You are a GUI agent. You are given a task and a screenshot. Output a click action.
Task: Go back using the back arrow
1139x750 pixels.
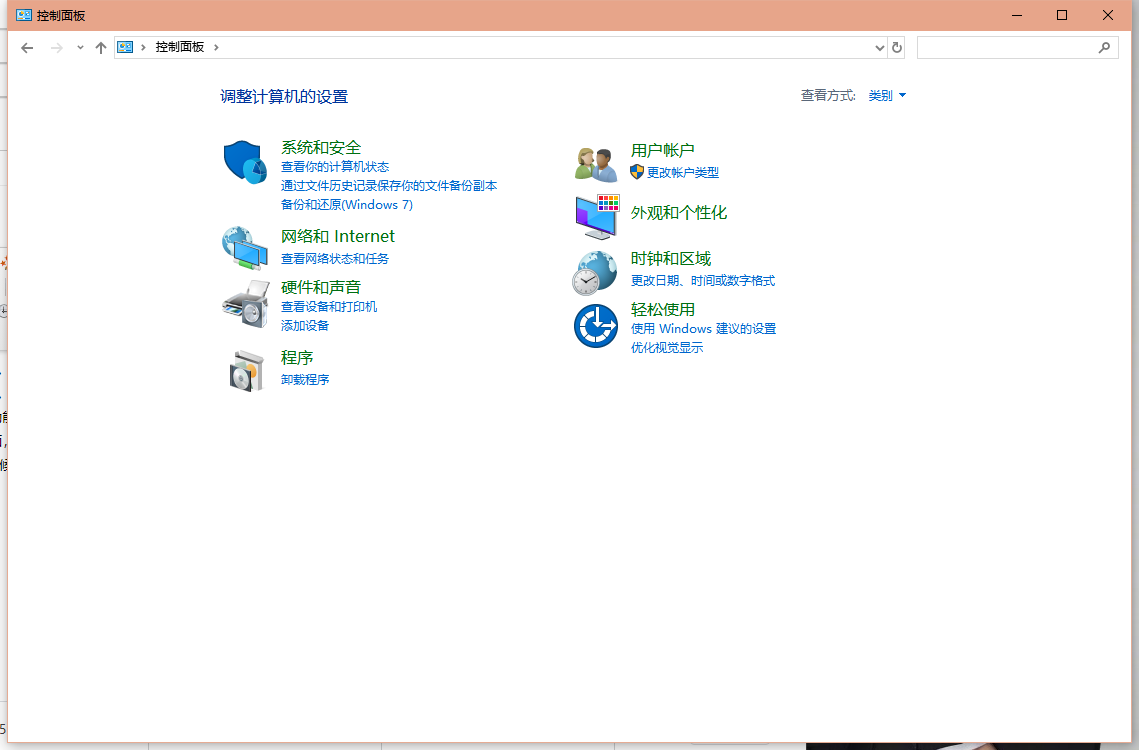(x=27, y=47)
